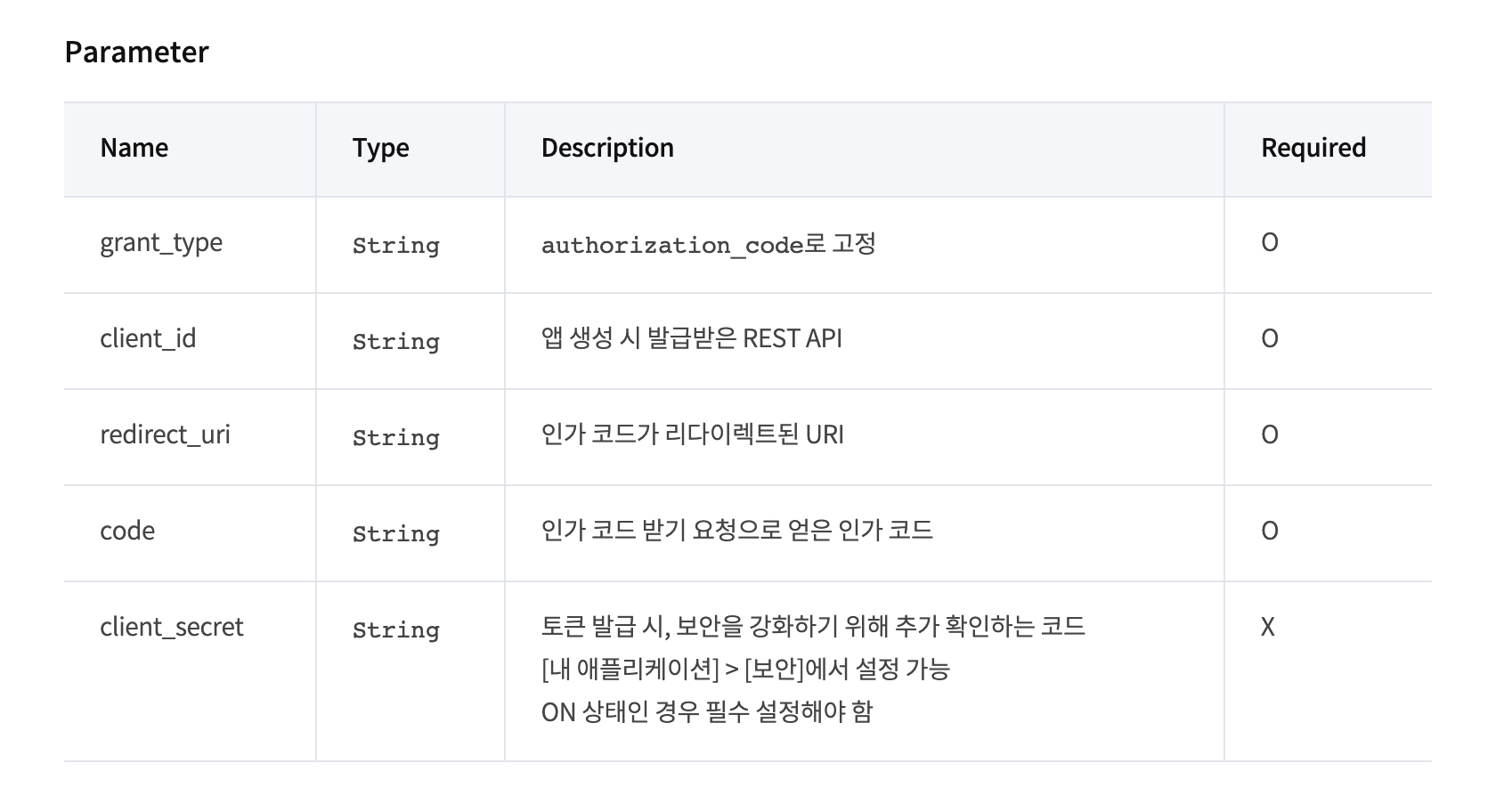This screenshot has width=1512, height=812.
Task: Select the redirect_uri parameter name
Action: (x=165, y=434)
